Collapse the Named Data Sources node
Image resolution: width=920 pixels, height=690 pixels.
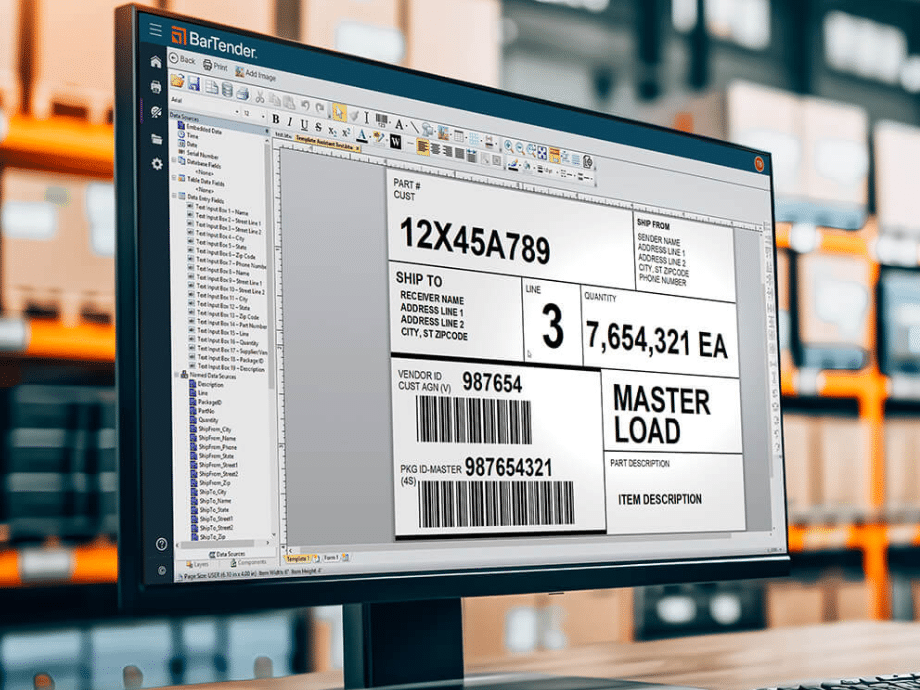[176, 375]
